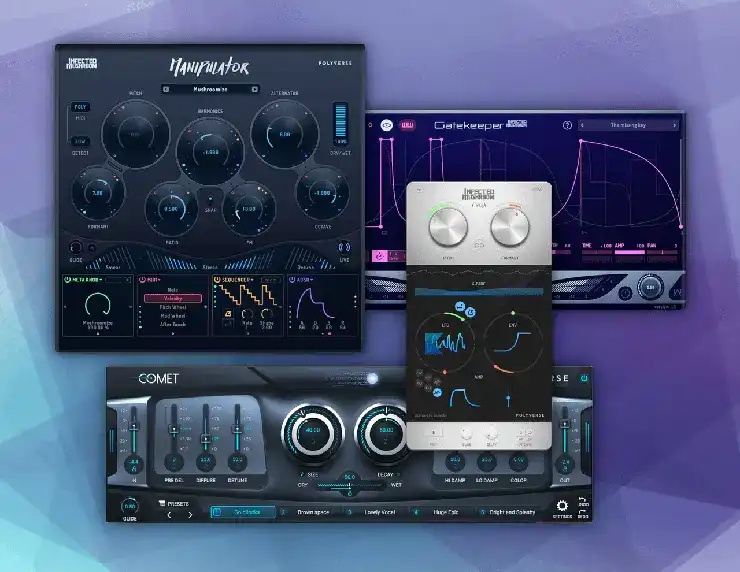Click the Gatekeeper pink waveform icon

point(407,125)
